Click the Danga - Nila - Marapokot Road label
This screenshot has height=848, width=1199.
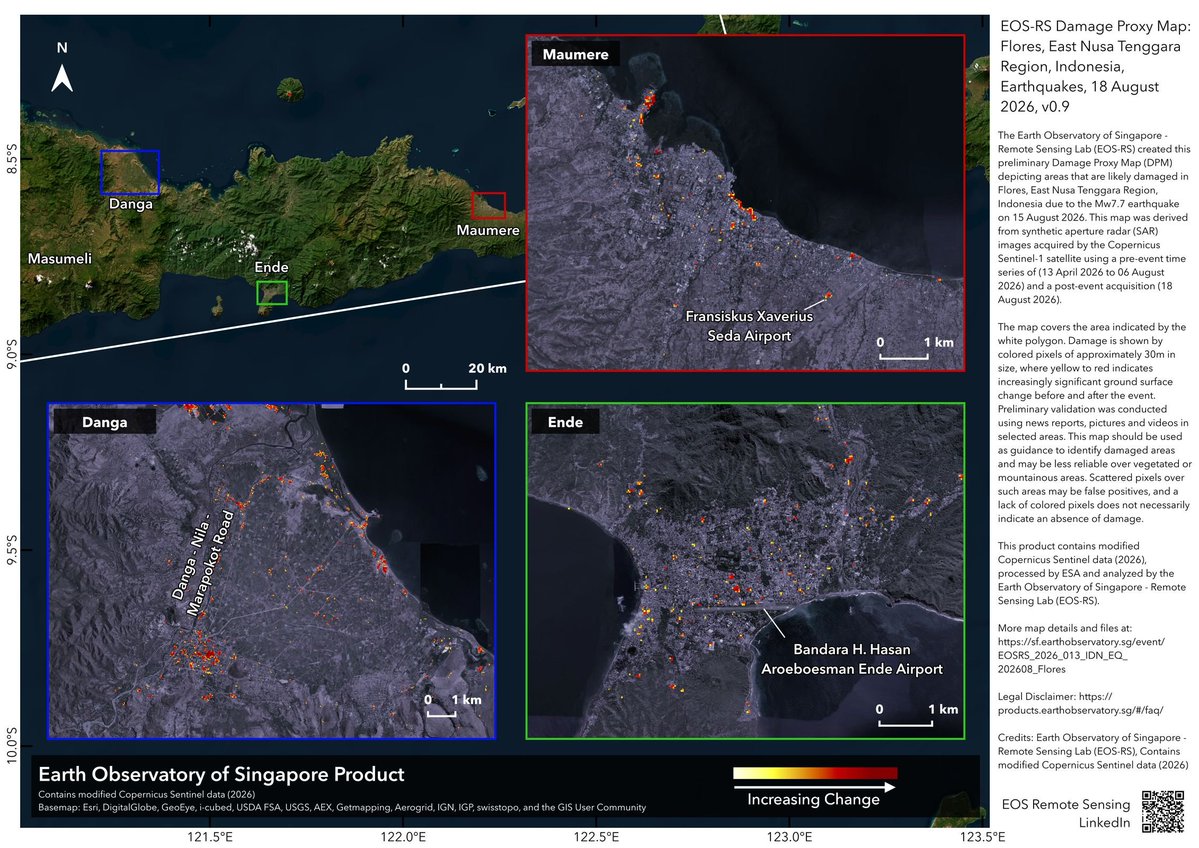point(202,562)
